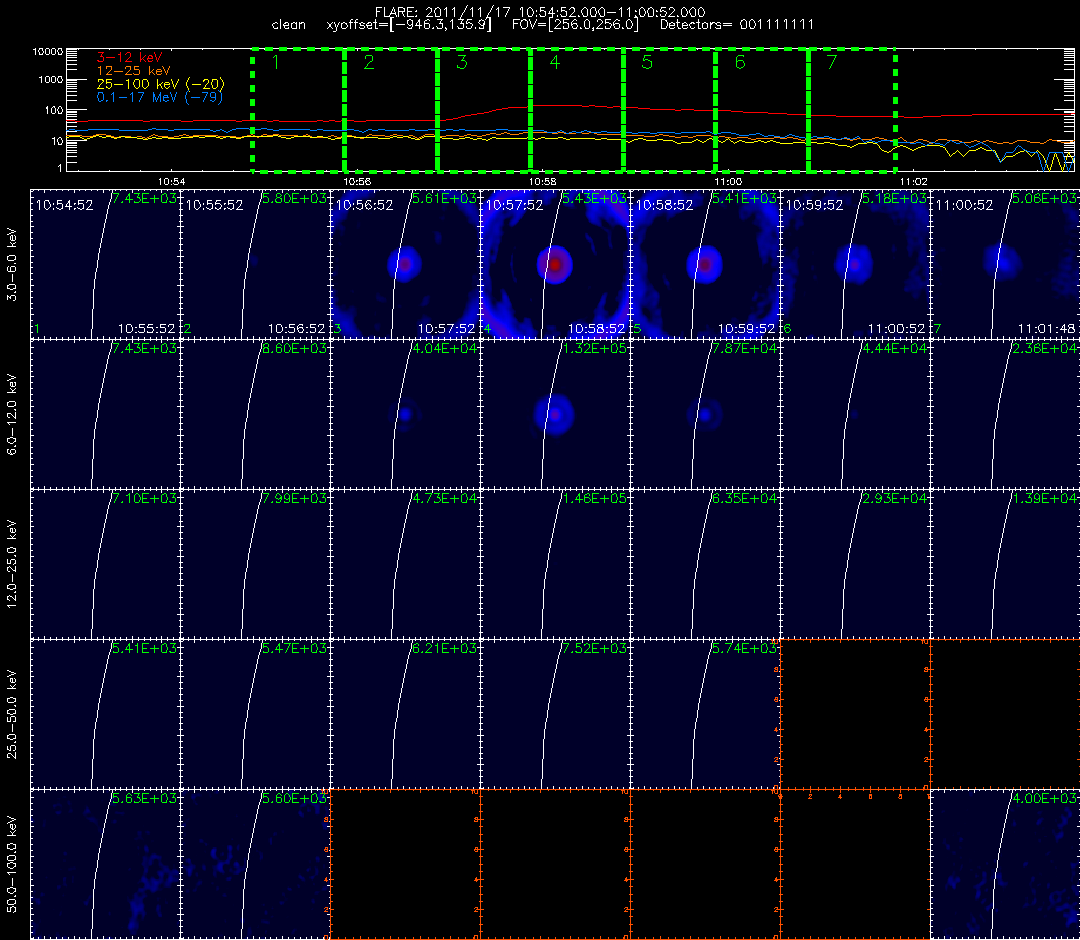1080x940 pixels.
Task: Select the empty 25.0-50.0 keV panel for interval 7
Action: coord(1005,713)
